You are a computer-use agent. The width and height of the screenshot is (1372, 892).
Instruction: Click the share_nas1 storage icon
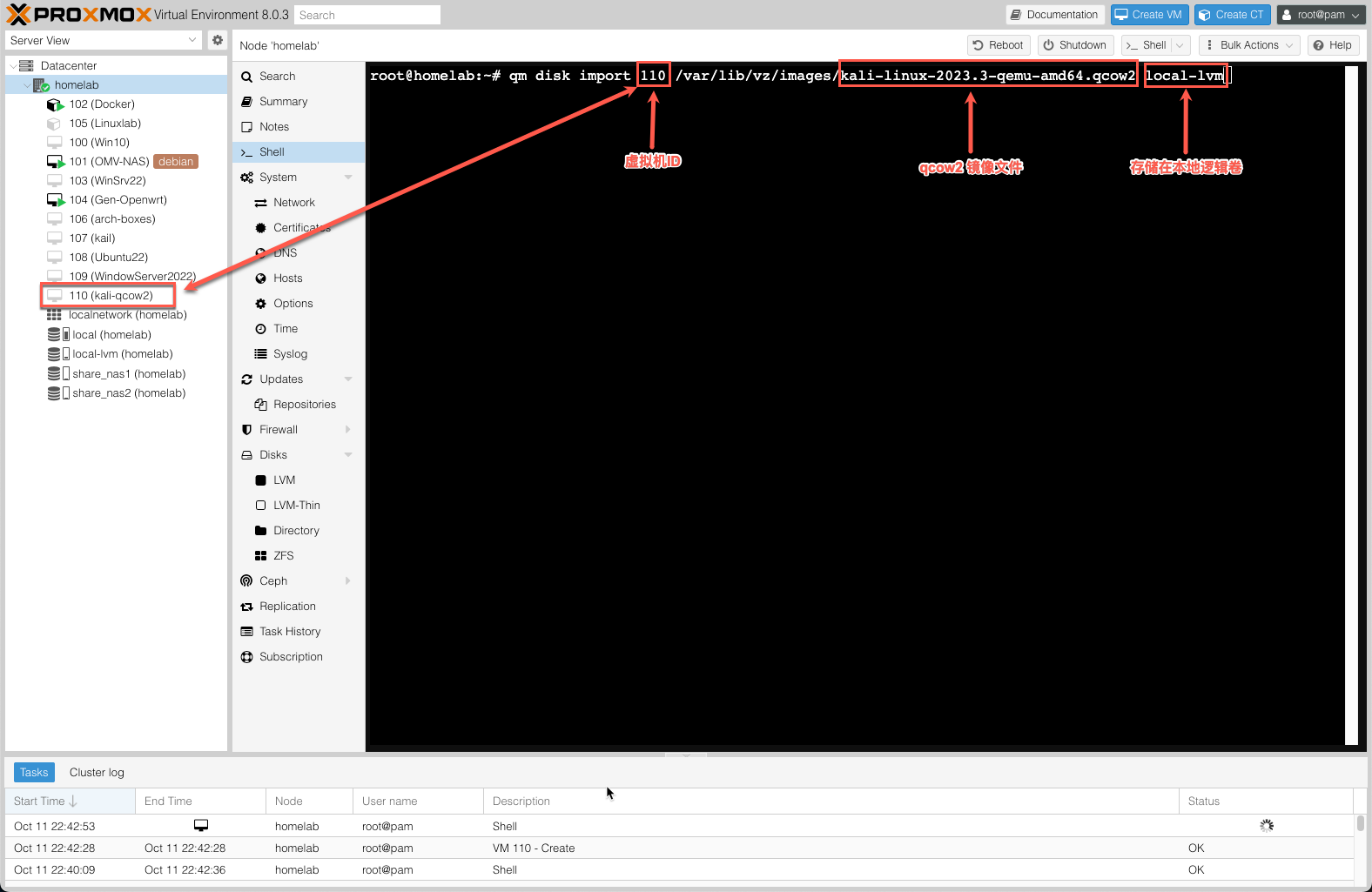point(57,374)
